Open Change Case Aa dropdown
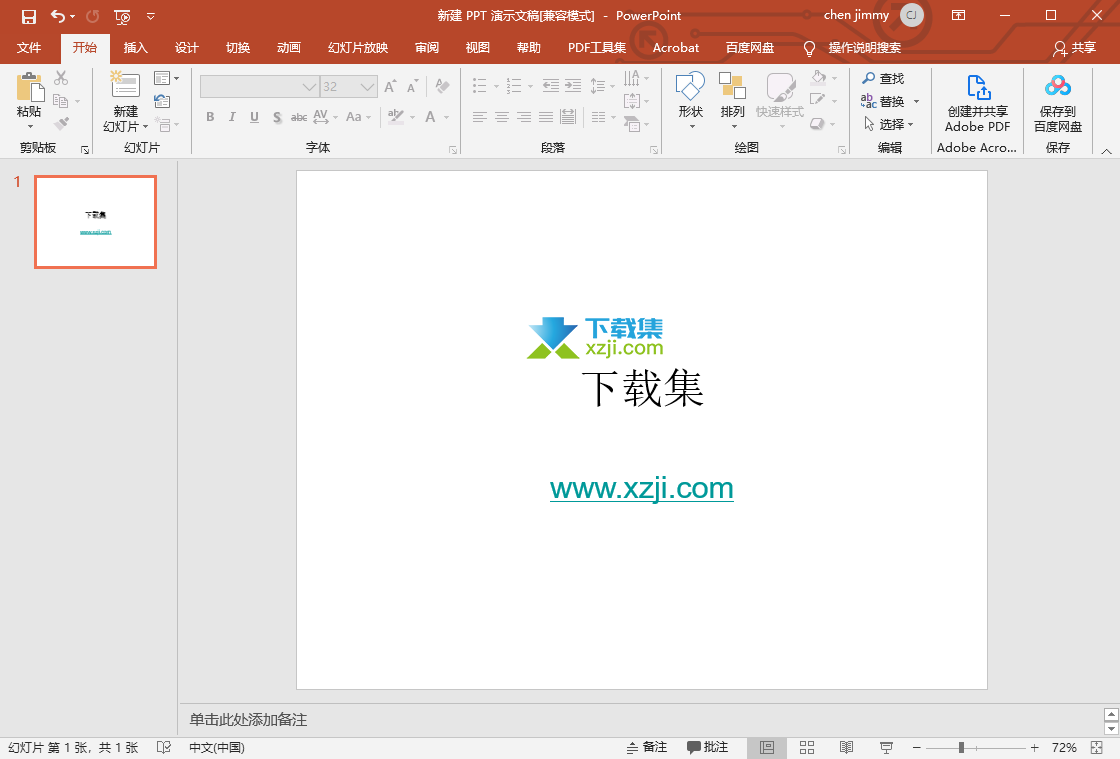 pos(358,117)
